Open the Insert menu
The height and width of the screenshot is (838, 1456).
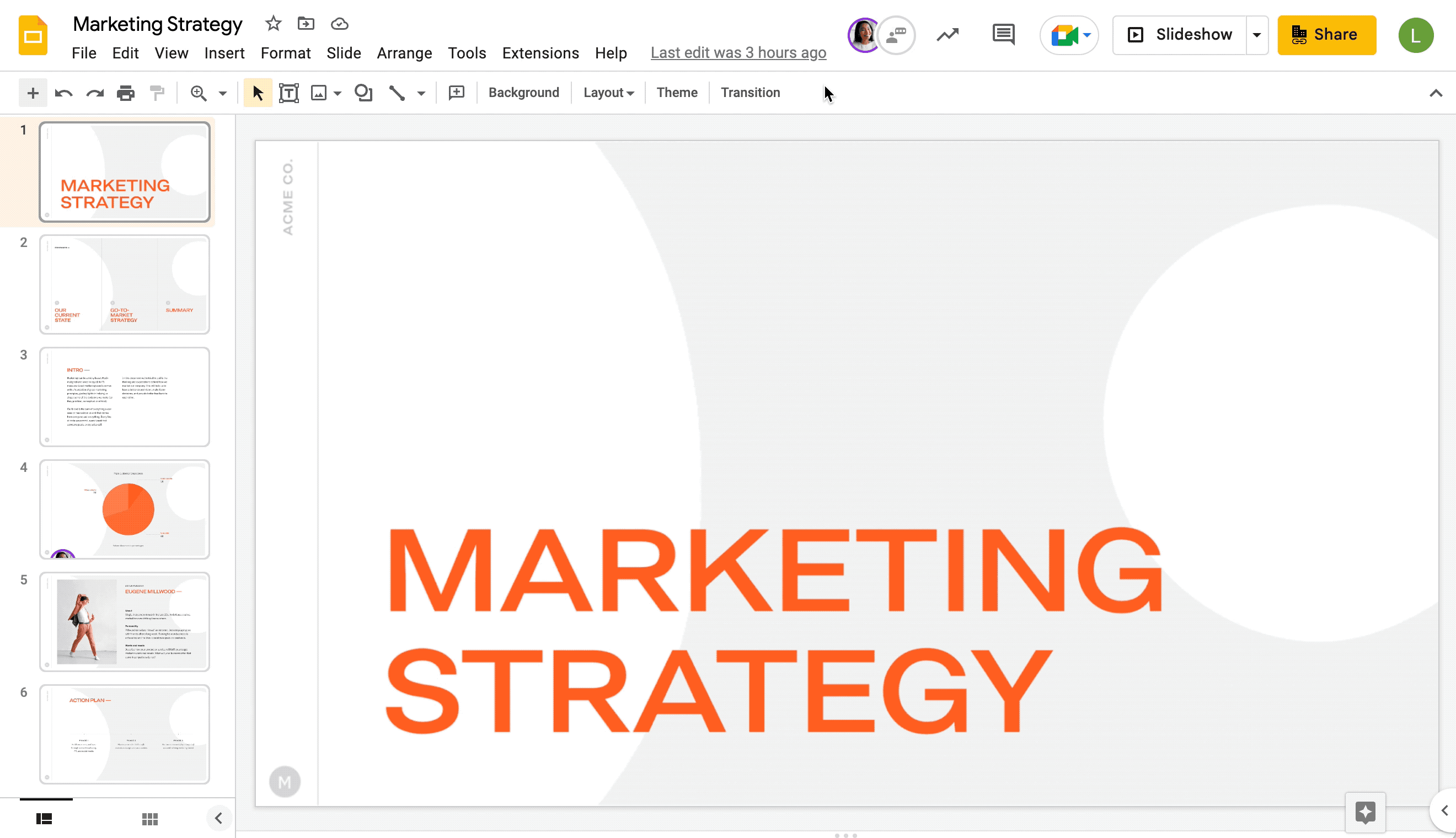pyautogui.click(x=225, y=53)
